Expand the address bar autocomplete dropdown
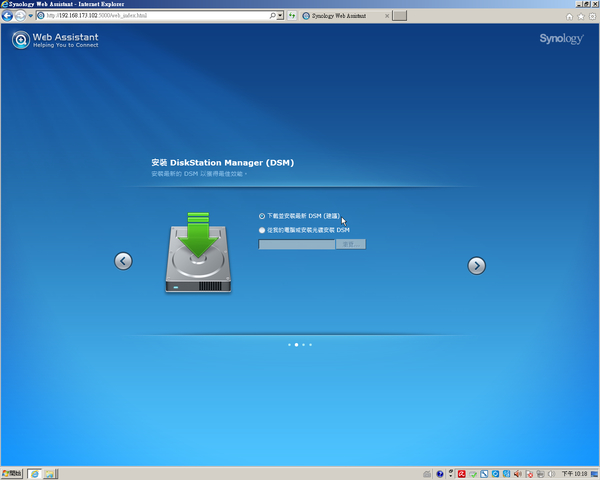The width and height of the screenshot is (600, 480). click(x=280, y=16)
